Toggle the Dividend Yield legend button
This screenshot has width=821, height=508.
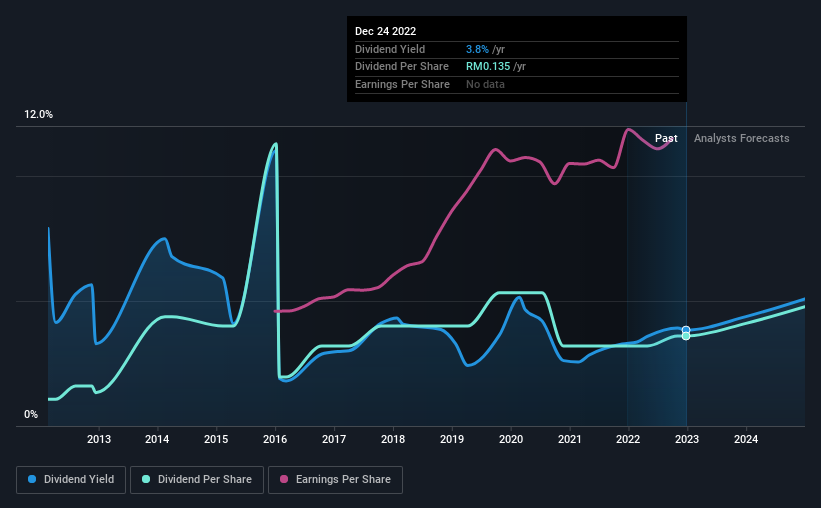coord(71,480)
